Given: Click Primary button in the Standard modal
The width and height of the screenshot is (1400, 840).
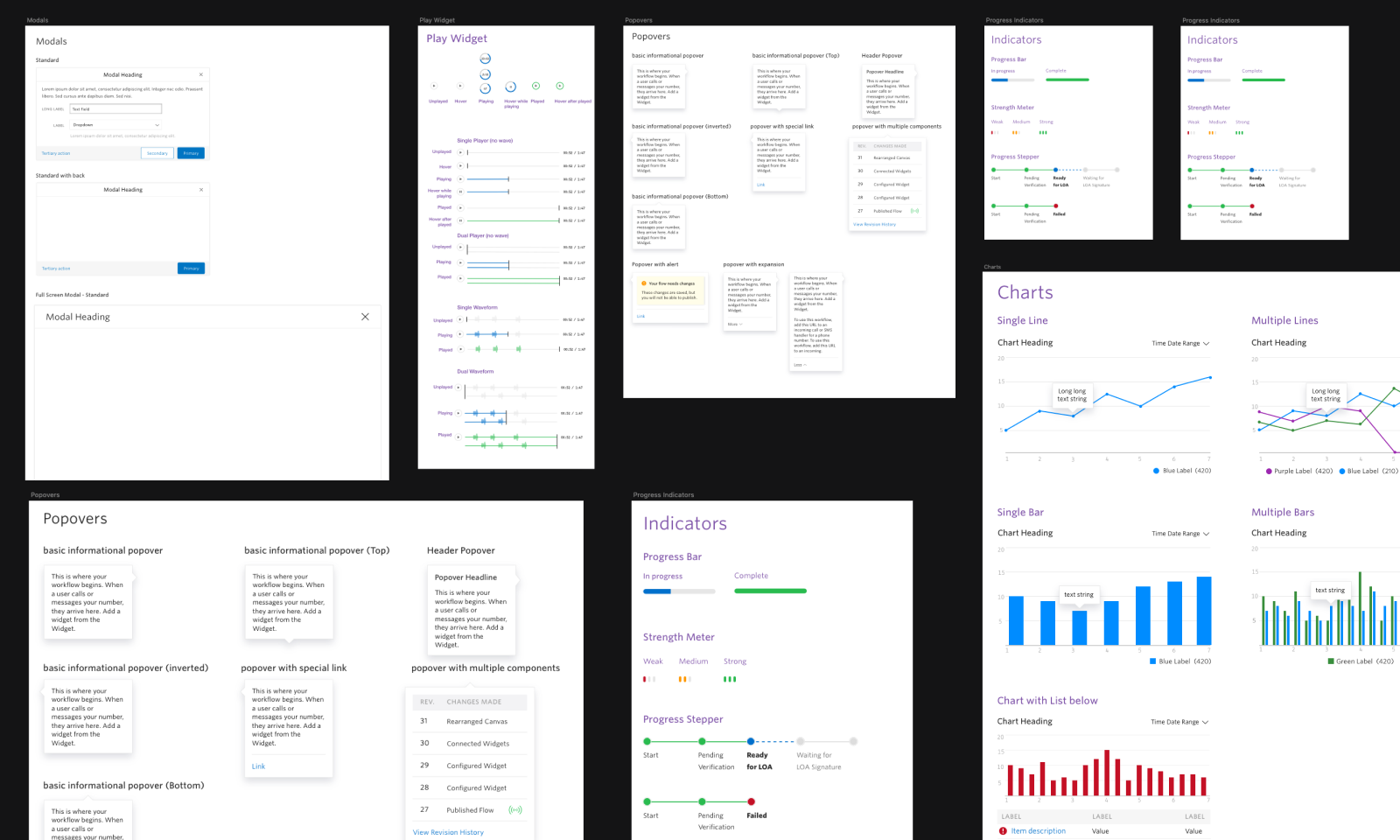Looking at the screenshot, I should pyautogui.click(x=191, y=153).
